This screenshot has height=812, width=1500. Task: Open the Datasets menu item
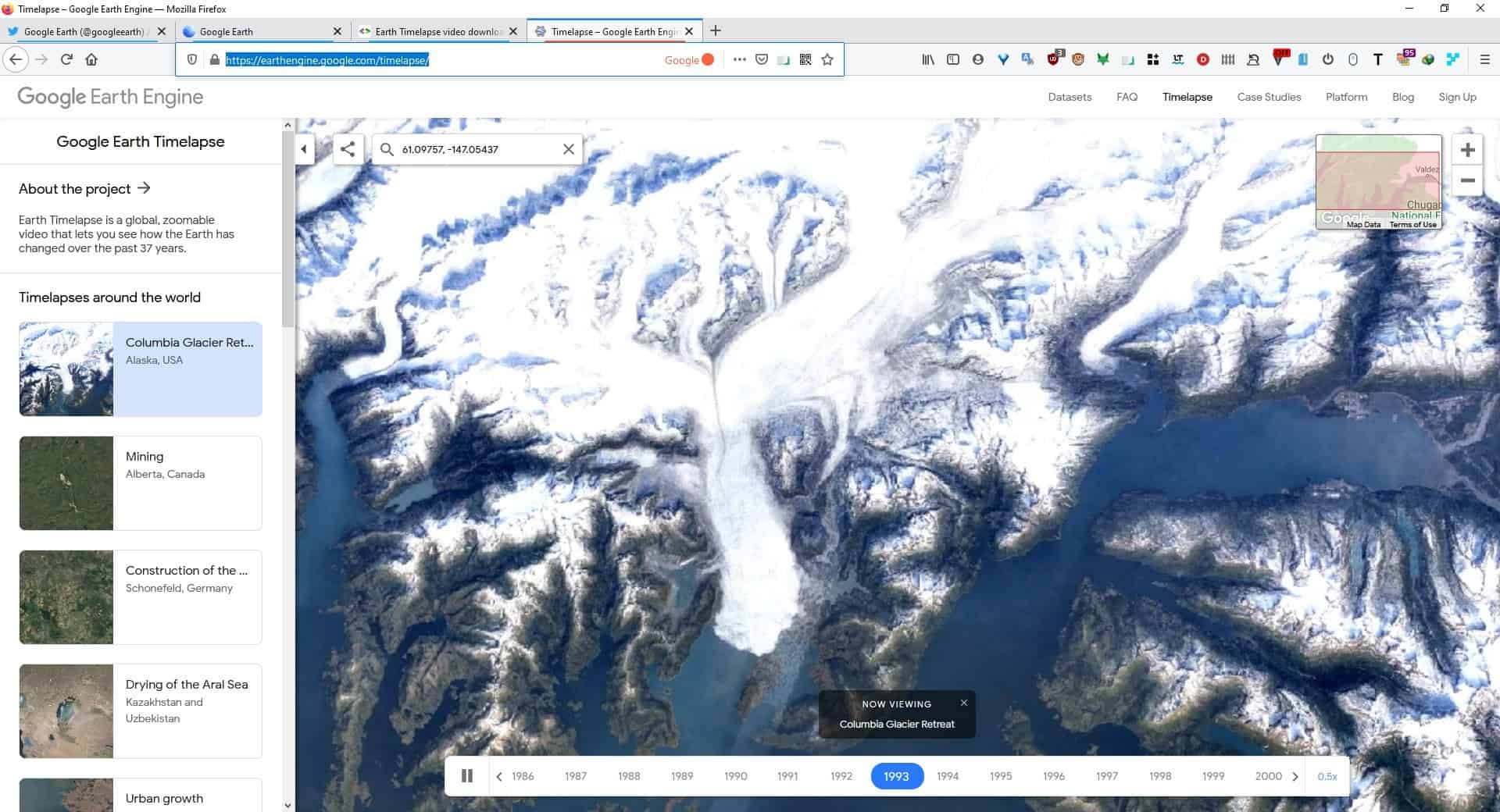1070,97
